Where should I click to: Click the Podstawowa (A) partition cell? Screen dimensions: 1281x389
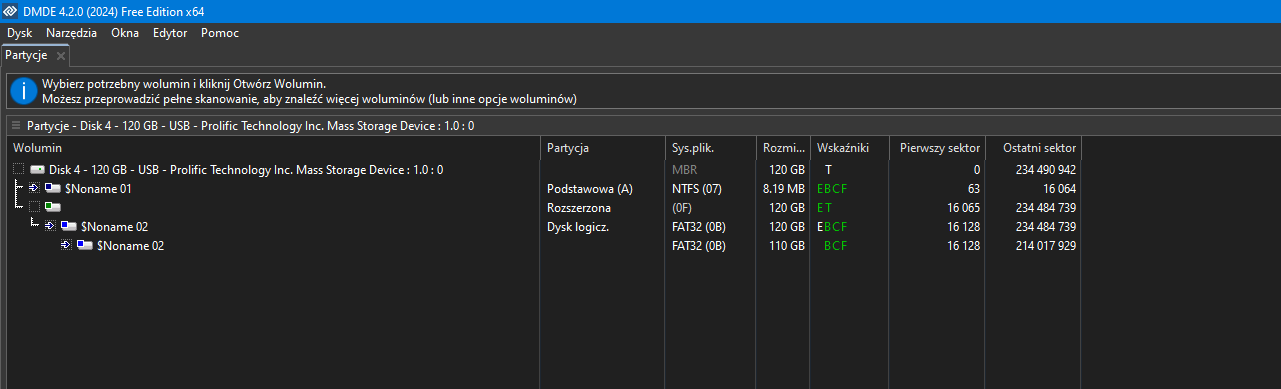(x=590, y=189)
